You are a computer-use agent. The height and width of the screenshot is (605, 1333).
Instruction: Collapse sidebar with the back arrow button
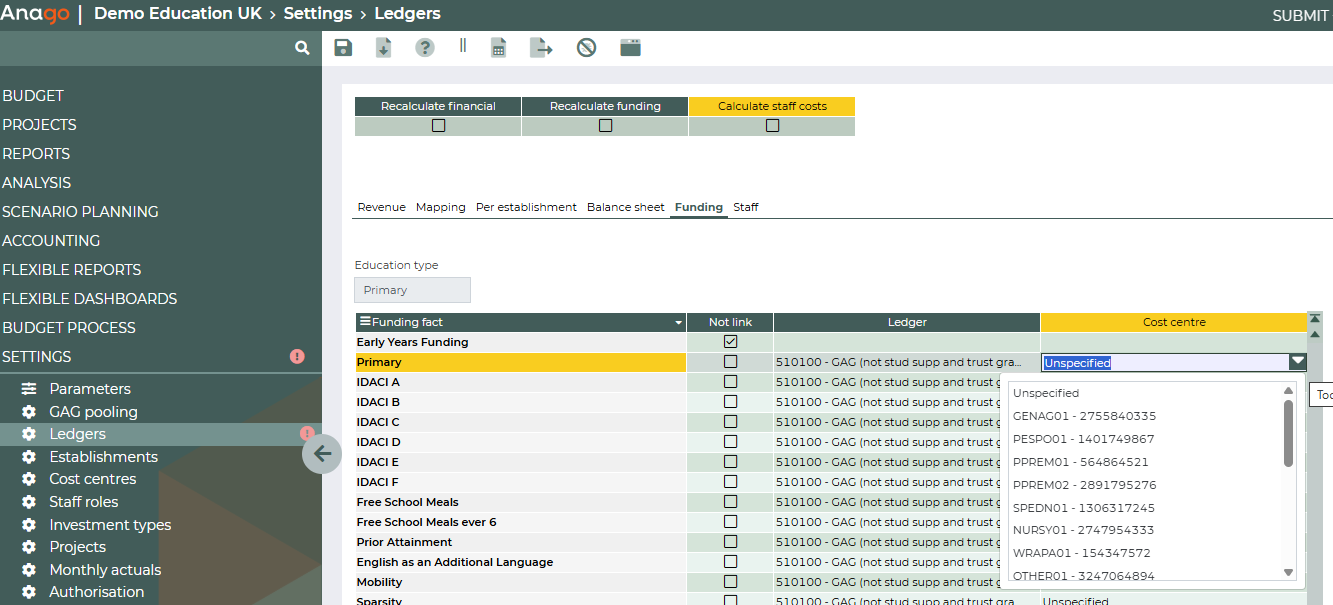pyautogui.click(x=322, y=454)
